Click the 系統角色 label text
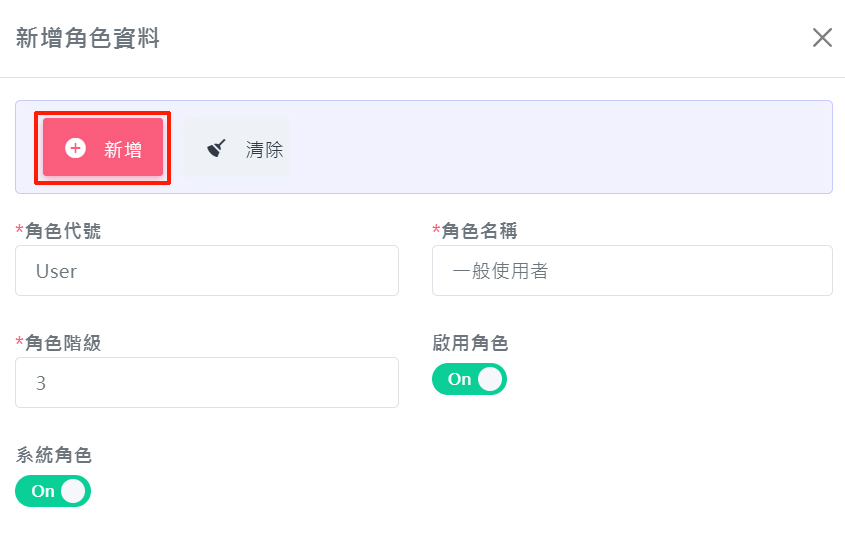Image resolution: width=845 pixels, height=559 pixels. coord(54,455)
